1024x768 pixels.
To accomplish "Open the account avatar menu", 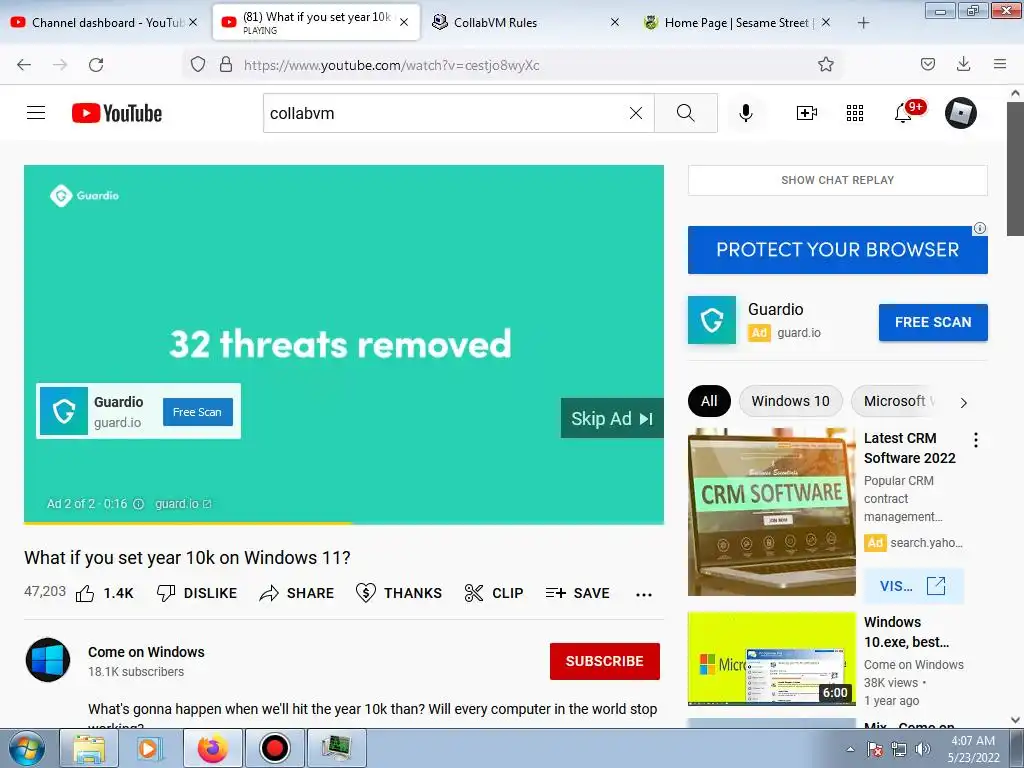I will (960, 113).
